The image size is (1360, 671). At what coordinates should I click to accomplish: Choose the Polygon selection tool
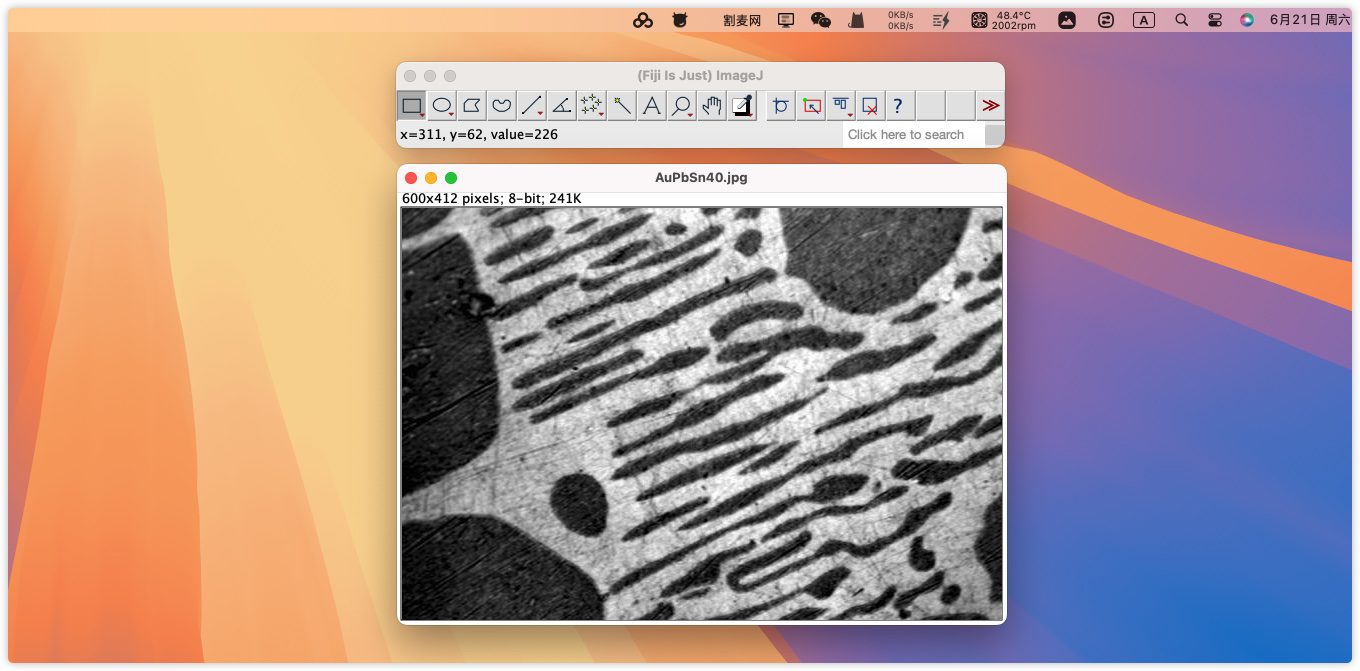[x=472, y=105]
